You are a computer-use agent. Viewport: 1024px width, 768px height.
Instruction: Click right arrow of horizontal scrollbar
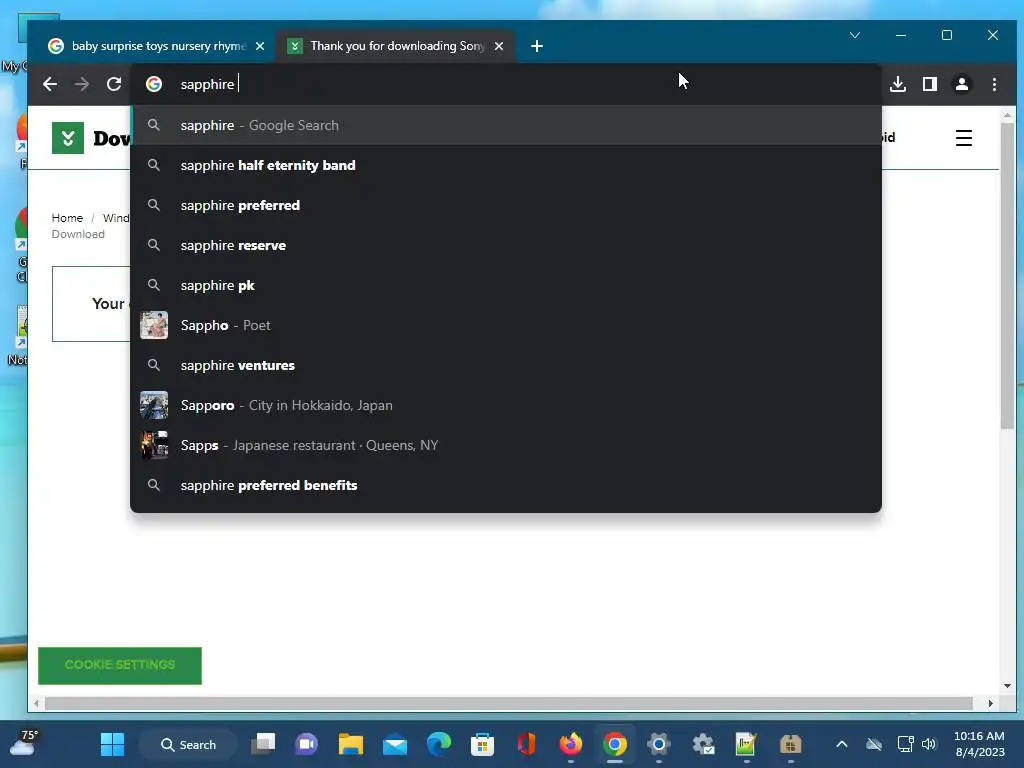(991, 703)
